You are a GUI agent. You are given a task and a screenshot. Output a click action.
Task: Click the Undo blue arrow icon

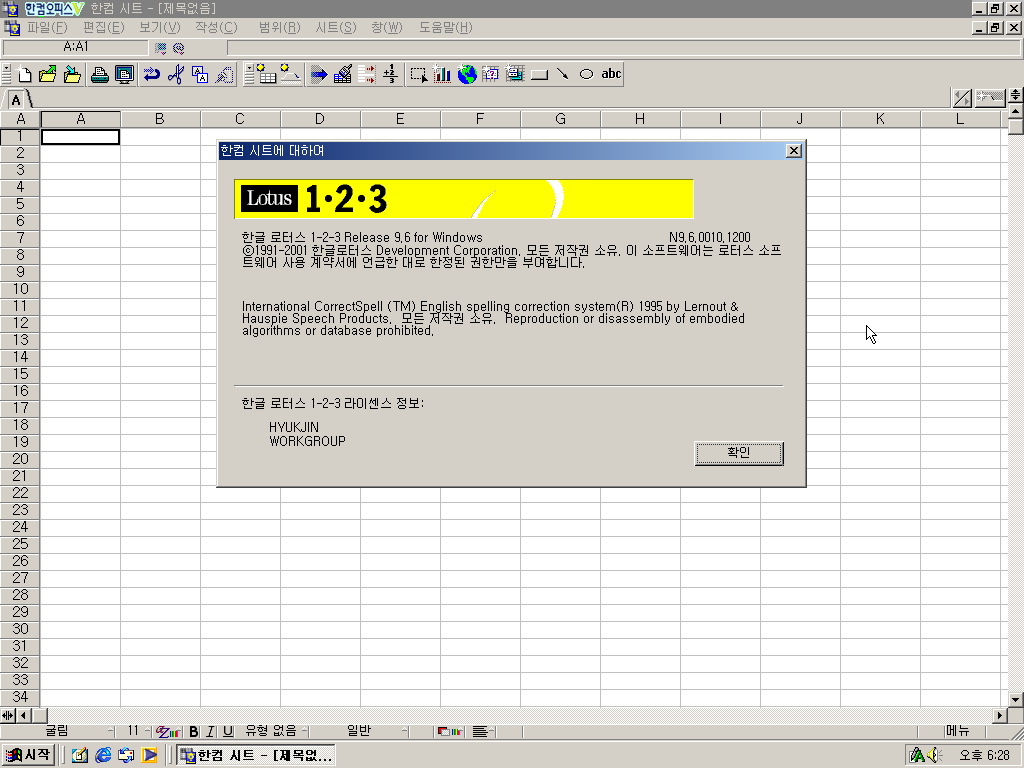click(x=152, y=74)
